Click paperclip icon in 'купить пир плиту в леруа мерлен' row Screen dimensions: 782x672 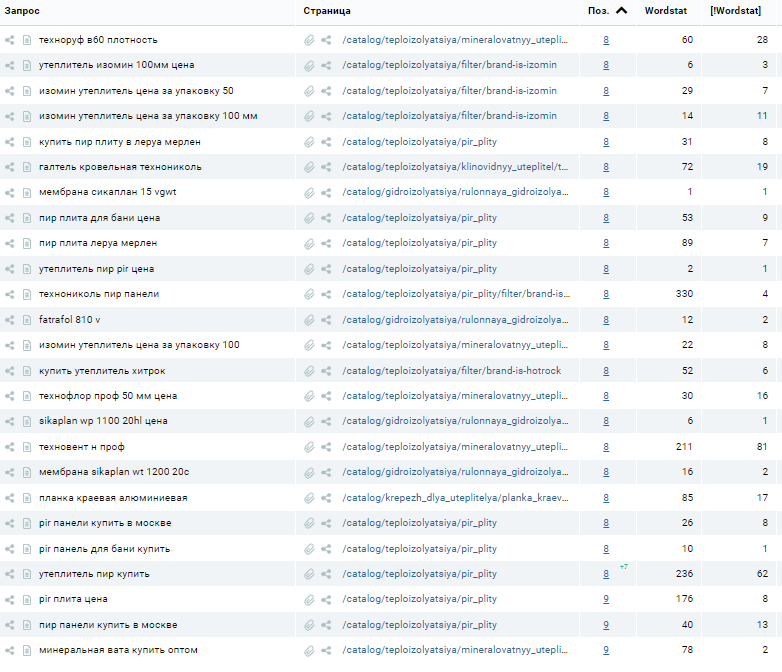[x=309, y=142]
